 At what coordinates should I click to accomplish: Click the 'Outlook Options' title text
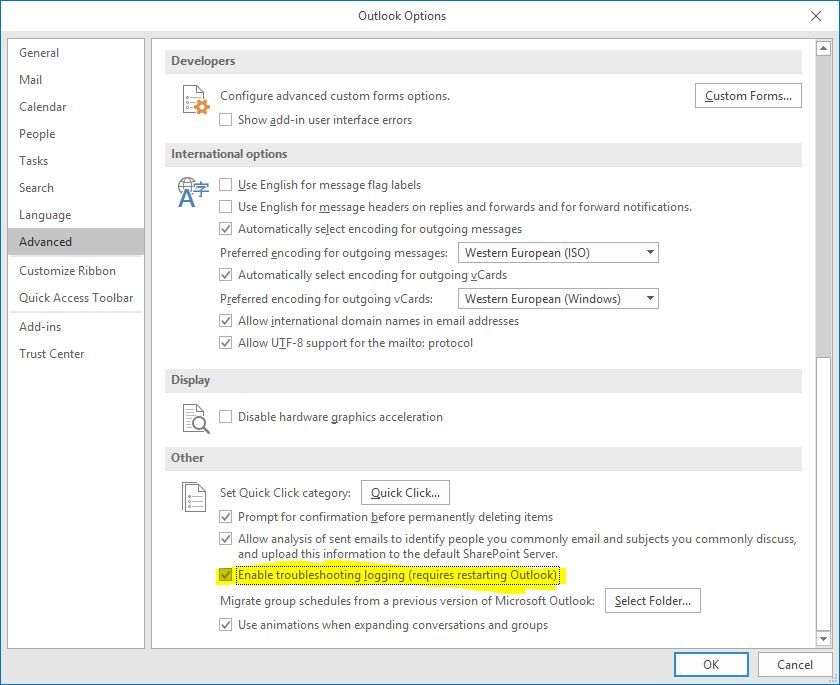(x=402, y=16)
